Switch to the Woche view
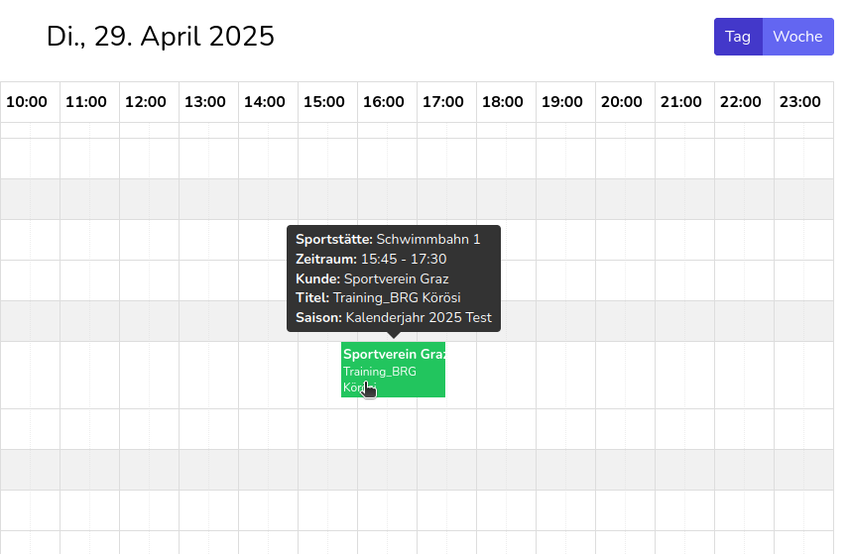 (797, 37)
